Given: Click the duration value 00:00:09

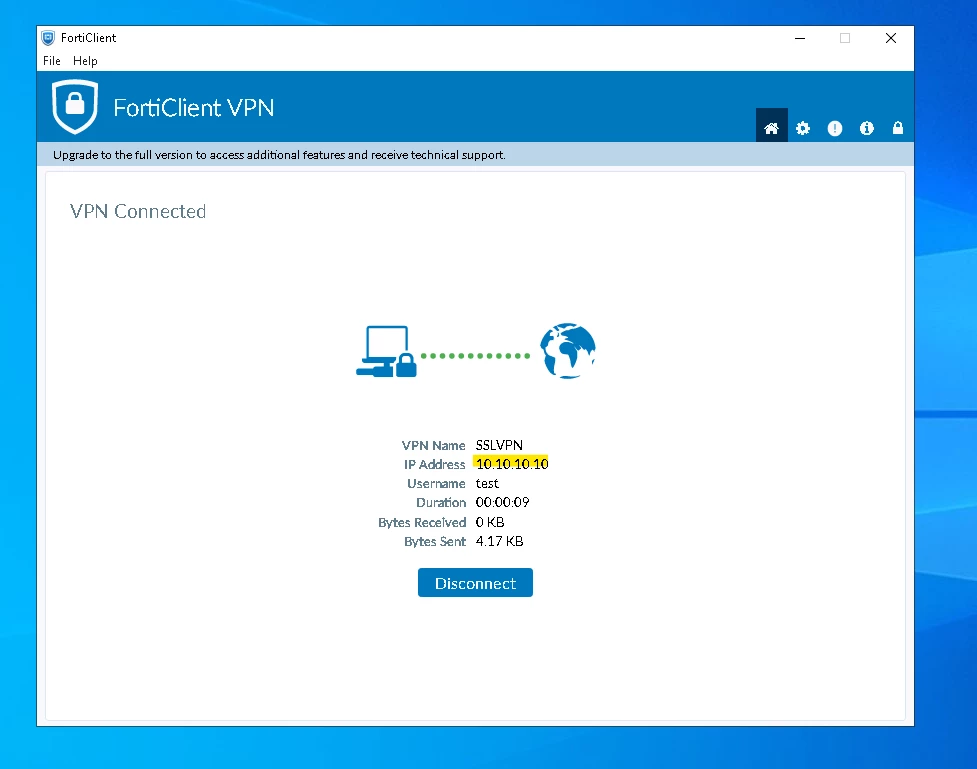Looking at the screenshot, I should 502,502.
